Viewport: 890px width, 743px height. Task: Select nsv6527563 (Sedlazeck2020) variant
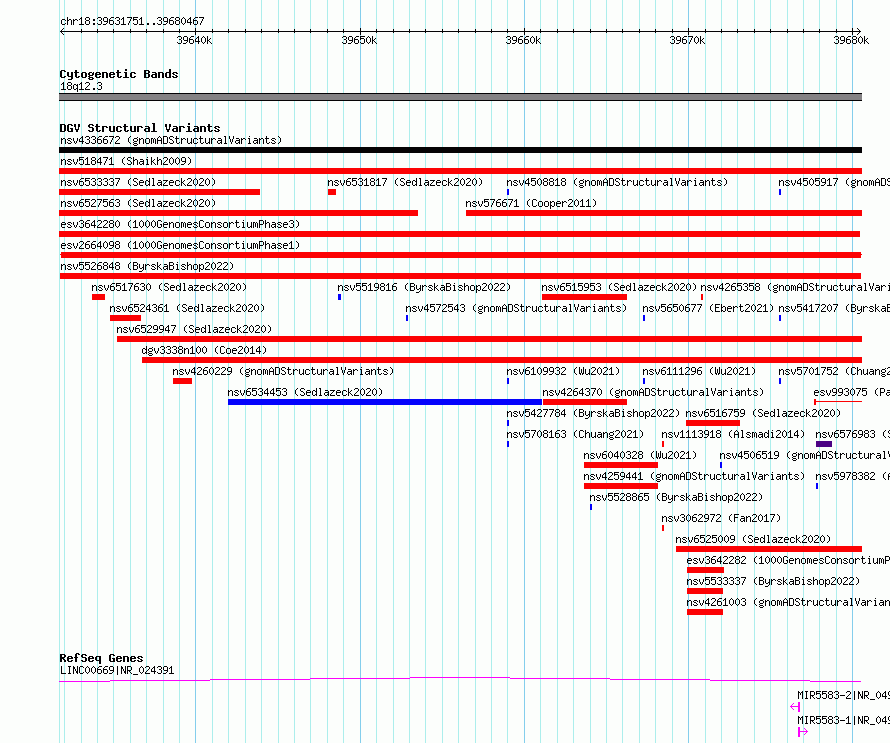pyautogui.click(x=138, y=203)
